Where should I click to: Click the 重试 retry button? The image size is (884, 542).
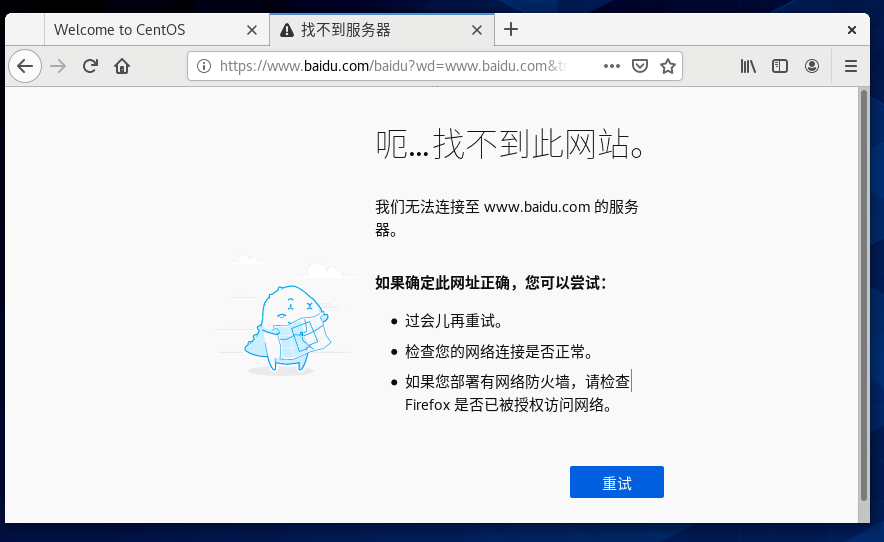[617, 482]
